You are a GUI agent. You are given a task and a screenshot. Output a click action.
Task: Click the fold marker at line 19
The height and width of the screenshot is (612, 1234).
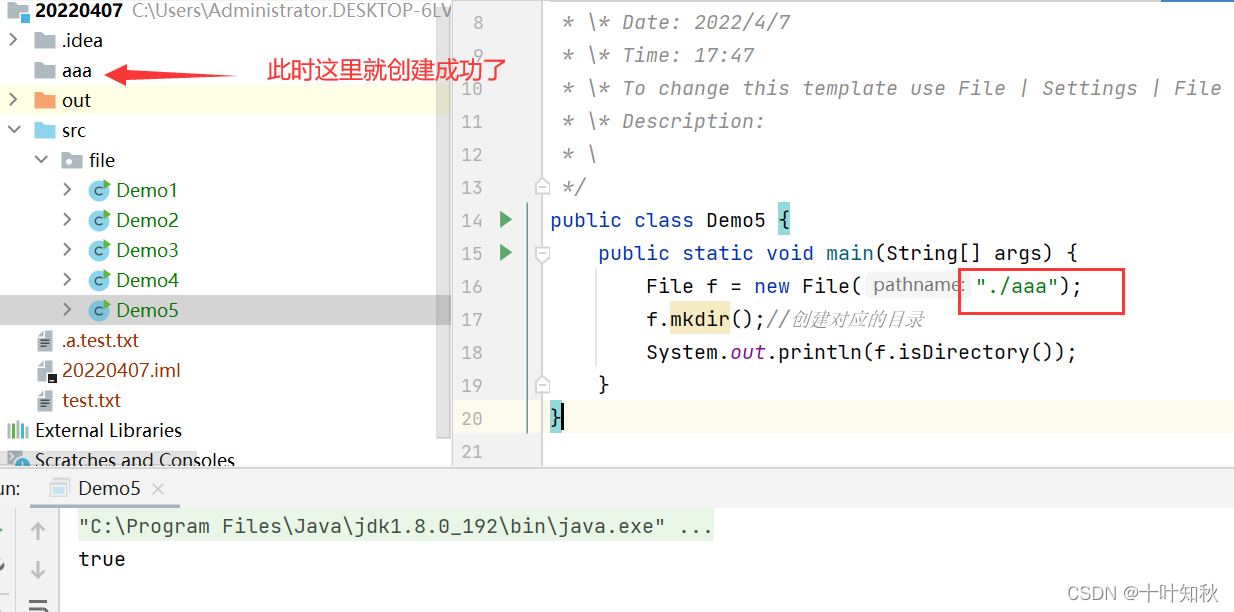[542, 384]
